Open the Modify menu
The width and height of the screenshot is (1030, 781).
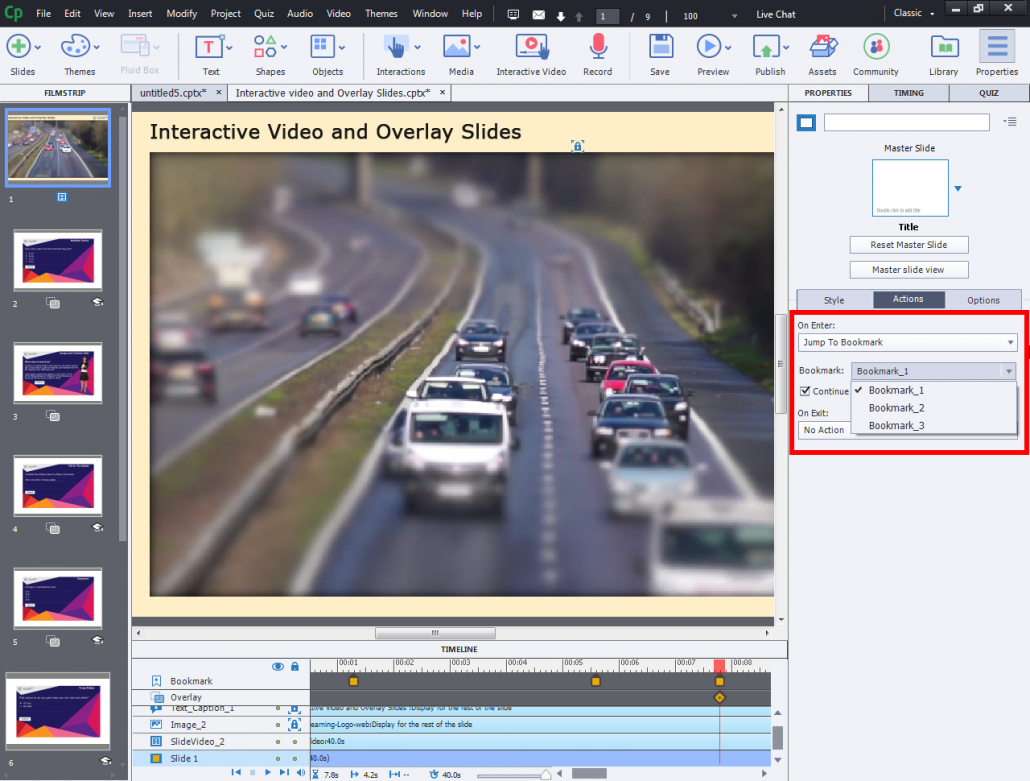(x=178, y=13)
